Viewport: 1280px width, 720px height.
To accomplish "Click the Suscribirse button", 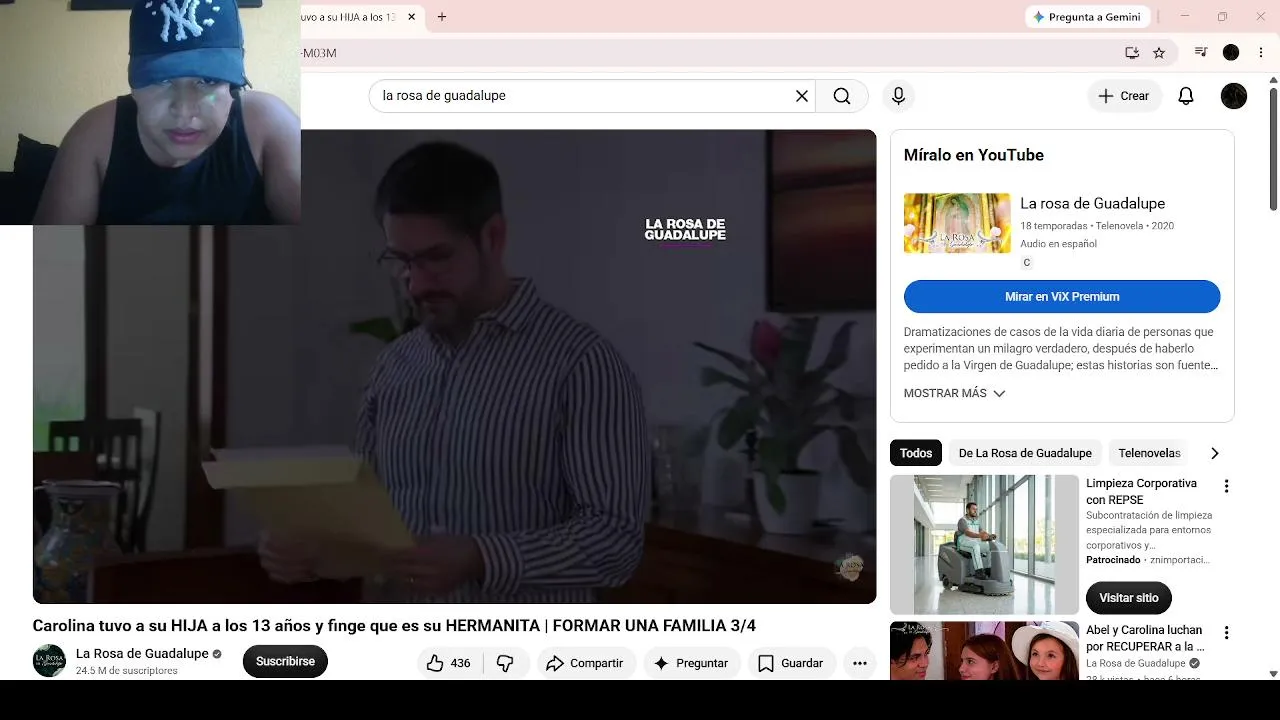I will point(285,662).
